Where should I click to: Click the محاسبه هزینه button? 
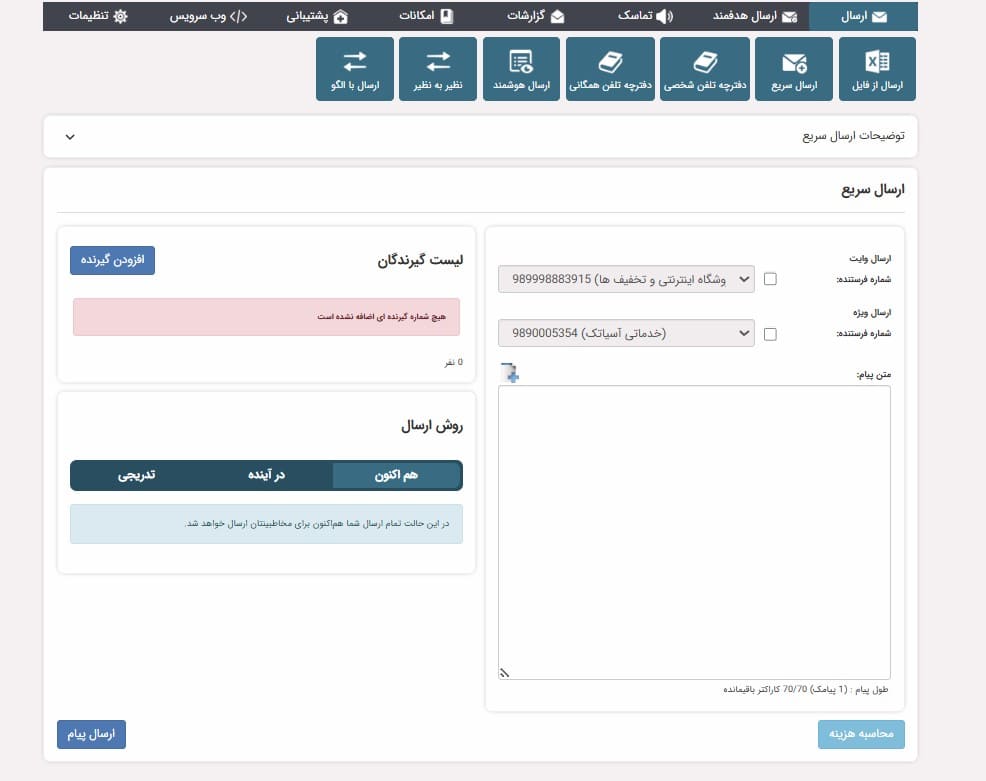pos(860,734)
